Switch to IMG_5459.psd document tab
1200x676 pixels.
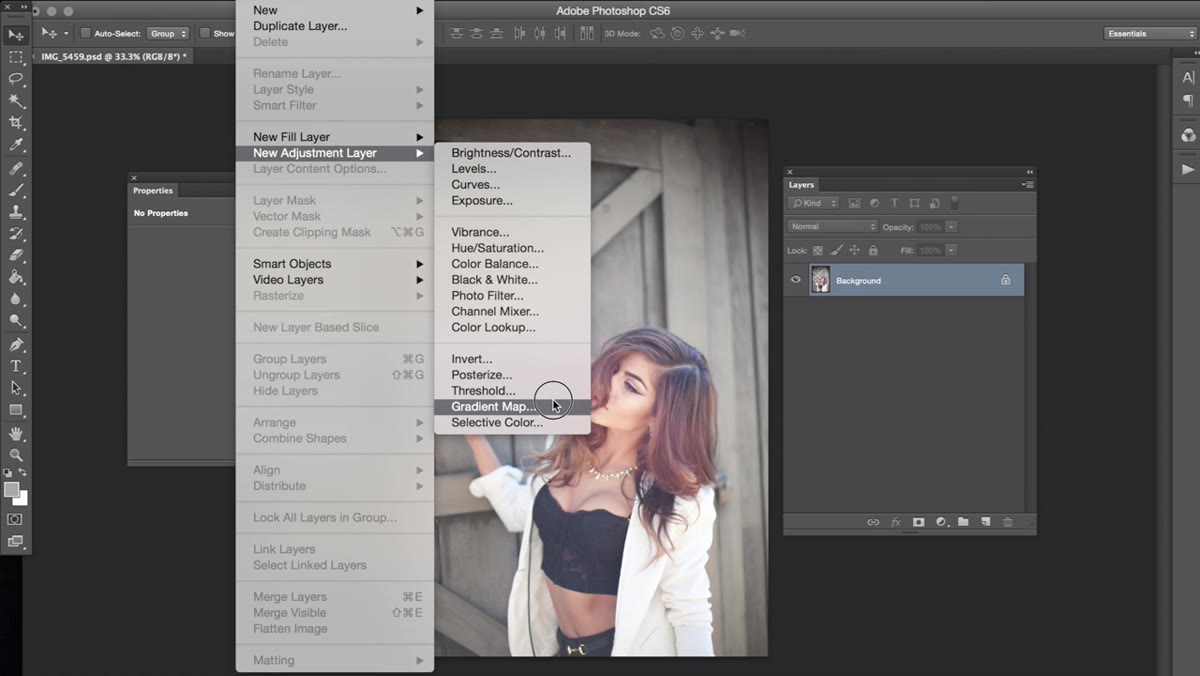click(112, 57)
